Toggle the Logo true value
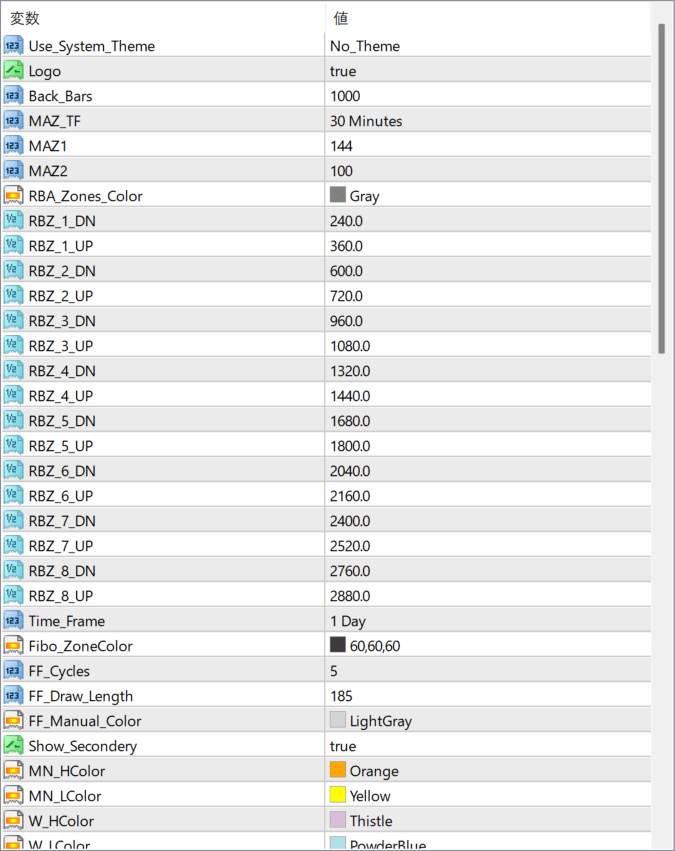This screenshot has width=675, height=851. pyautogui.click(x=343, y=71)
